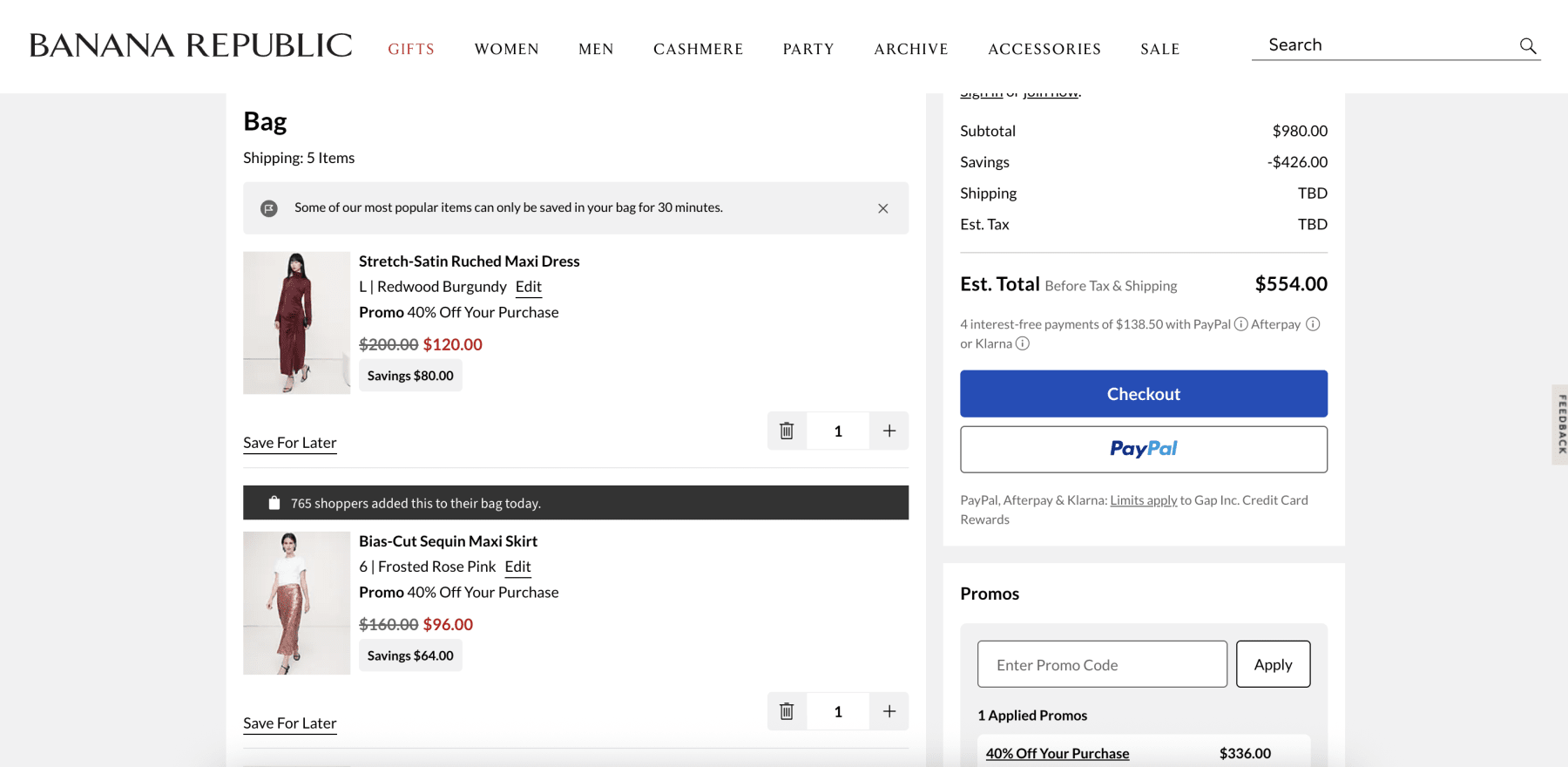The image size is (1568, 767).
Task: Open the Sale menu
Action: (x=1160, y=49)
